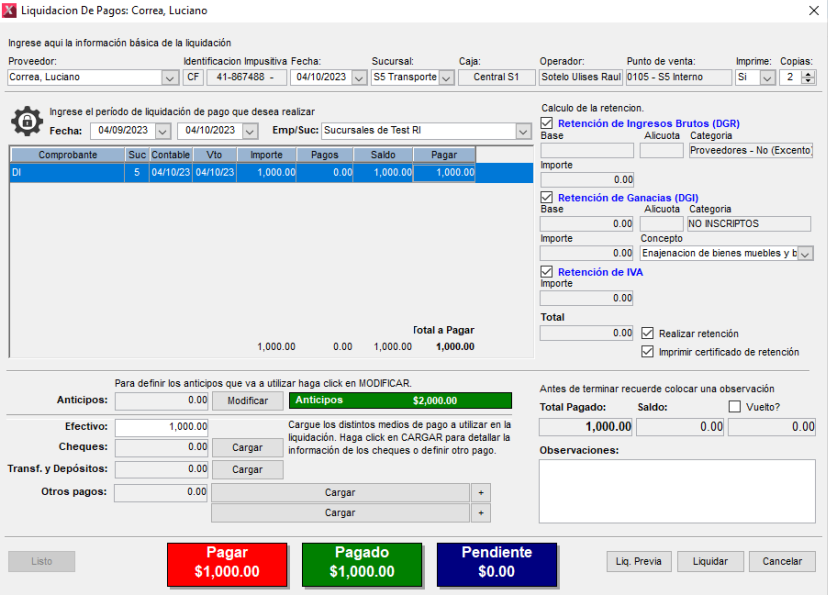Open the Emp/Suc dropdown list
The width and height of the screenshot is (828, 595).
pyautogui.click(x=522, y=131)
